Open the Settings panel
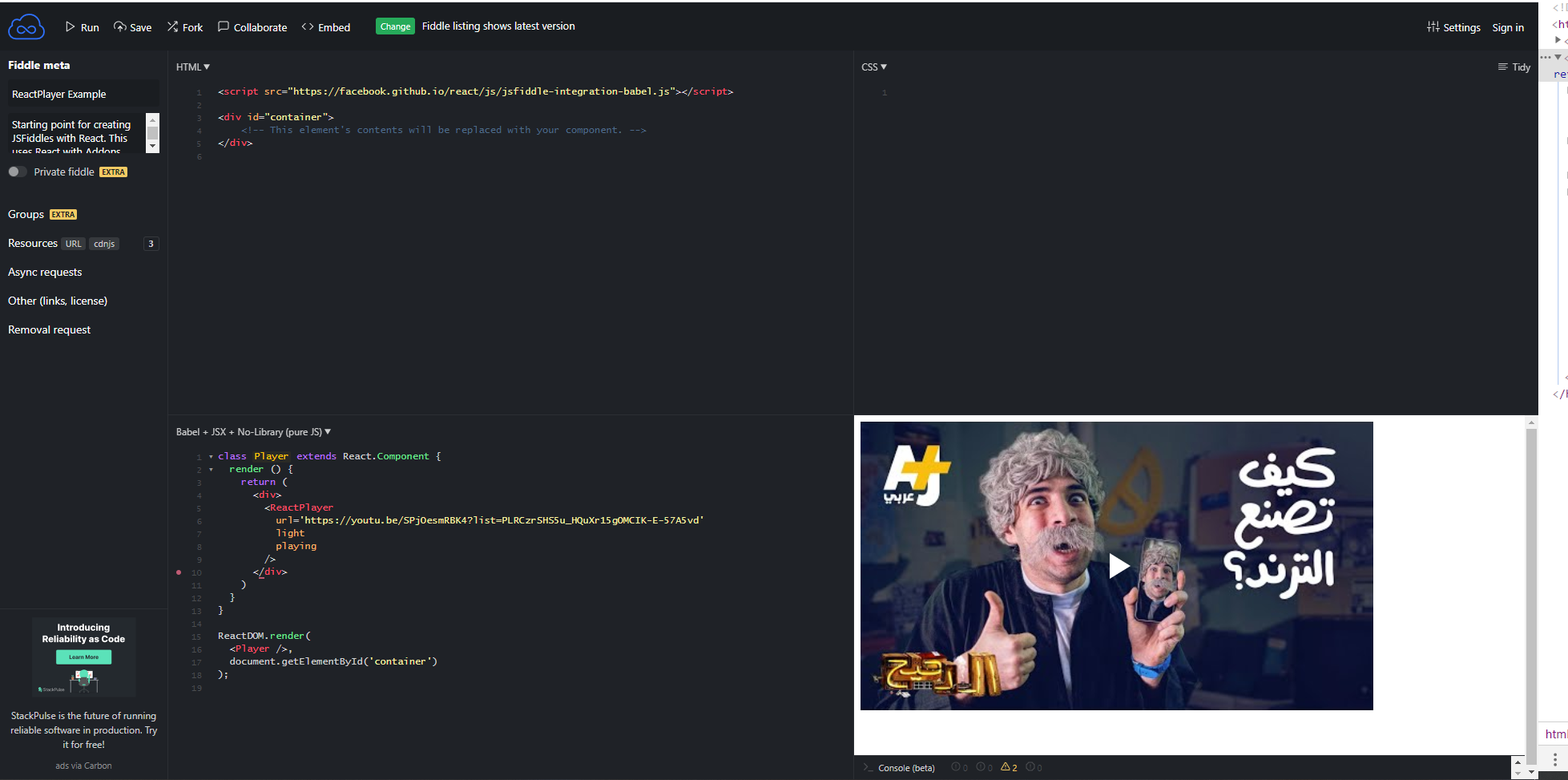Image resolution: width=1568 pixels, height=780 pixels. pyautogui.click(x=1453, y=26)
